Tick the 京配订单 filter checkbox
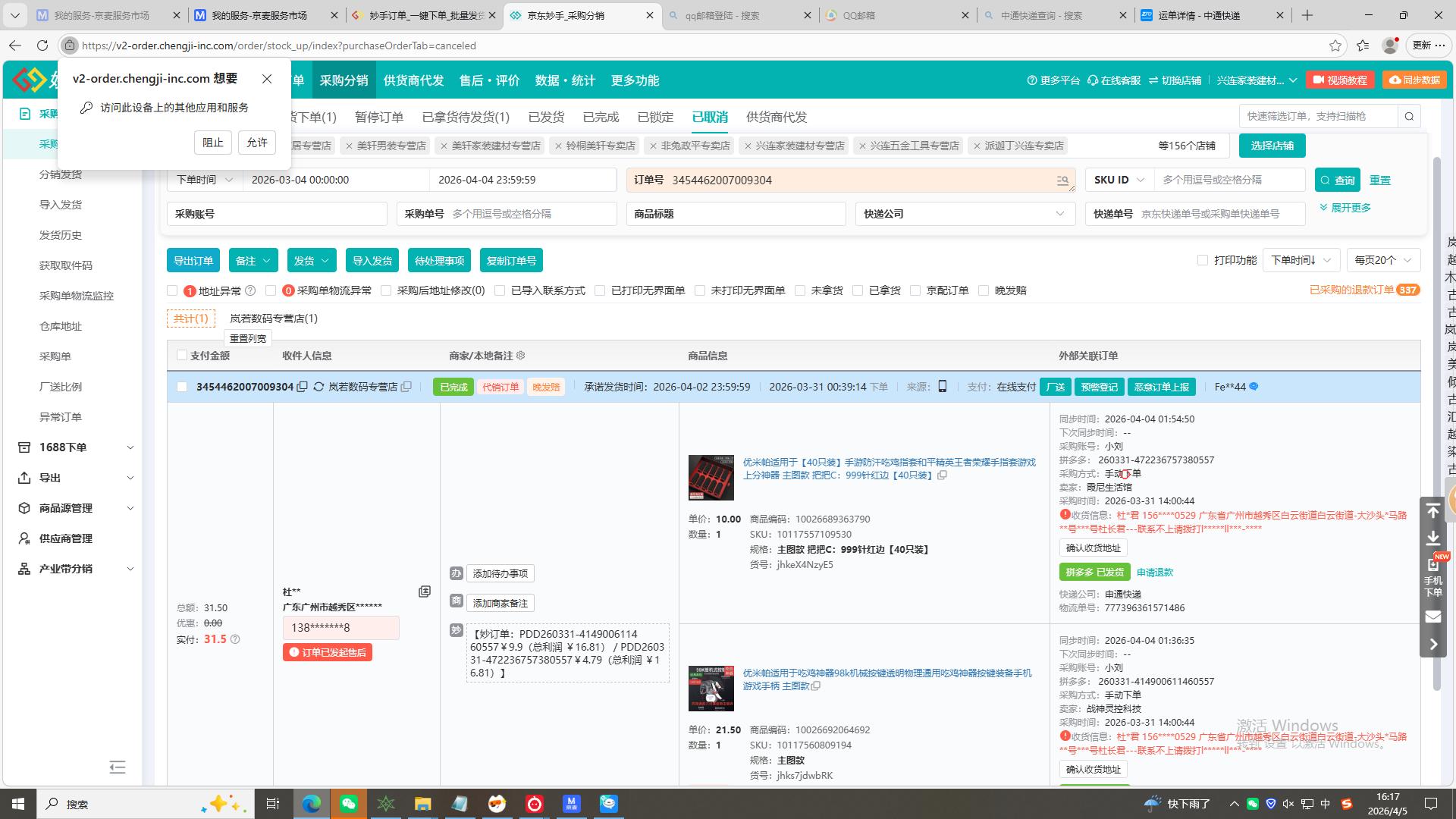1456x819 pixels. [915, 290]
